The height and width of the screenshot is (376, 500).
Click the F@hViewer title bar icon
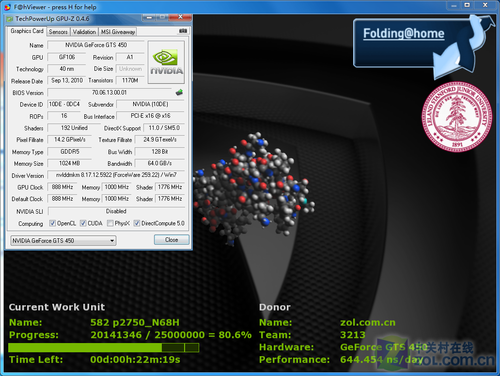(x=8, y=7)
